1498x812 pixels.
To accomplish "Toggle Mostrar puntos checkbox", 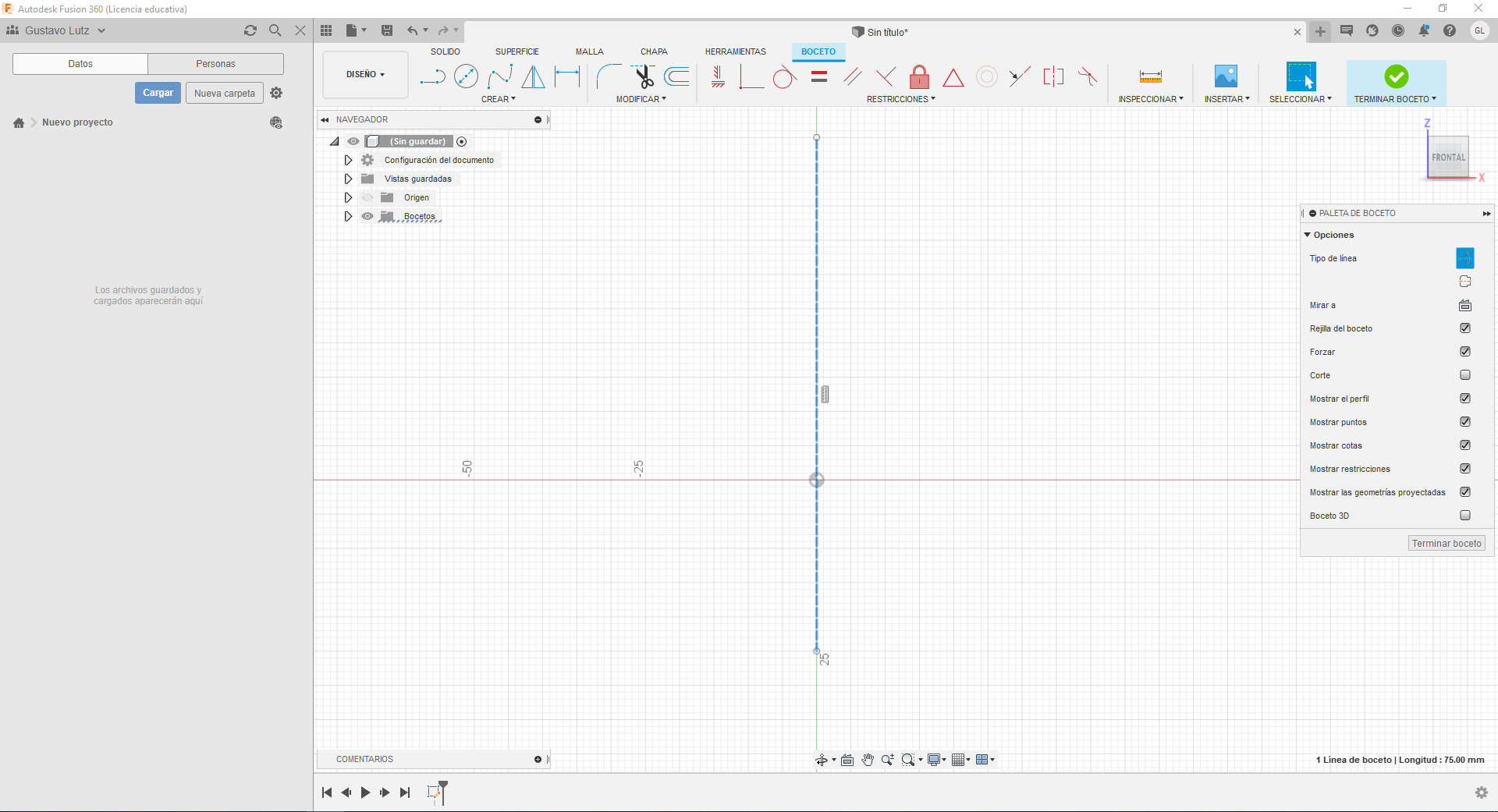I will click(x=1465, y=422).
